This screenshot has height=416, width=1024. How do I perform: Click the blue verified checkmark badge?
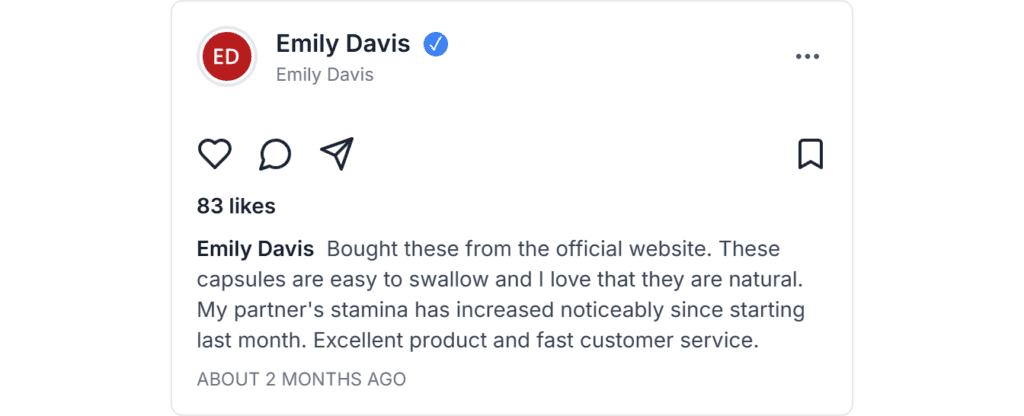[x=435, y=44]
